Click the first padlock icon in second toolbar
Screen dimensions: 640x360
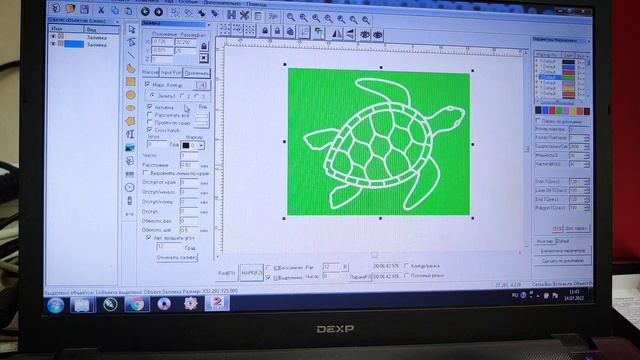[265, 31]
